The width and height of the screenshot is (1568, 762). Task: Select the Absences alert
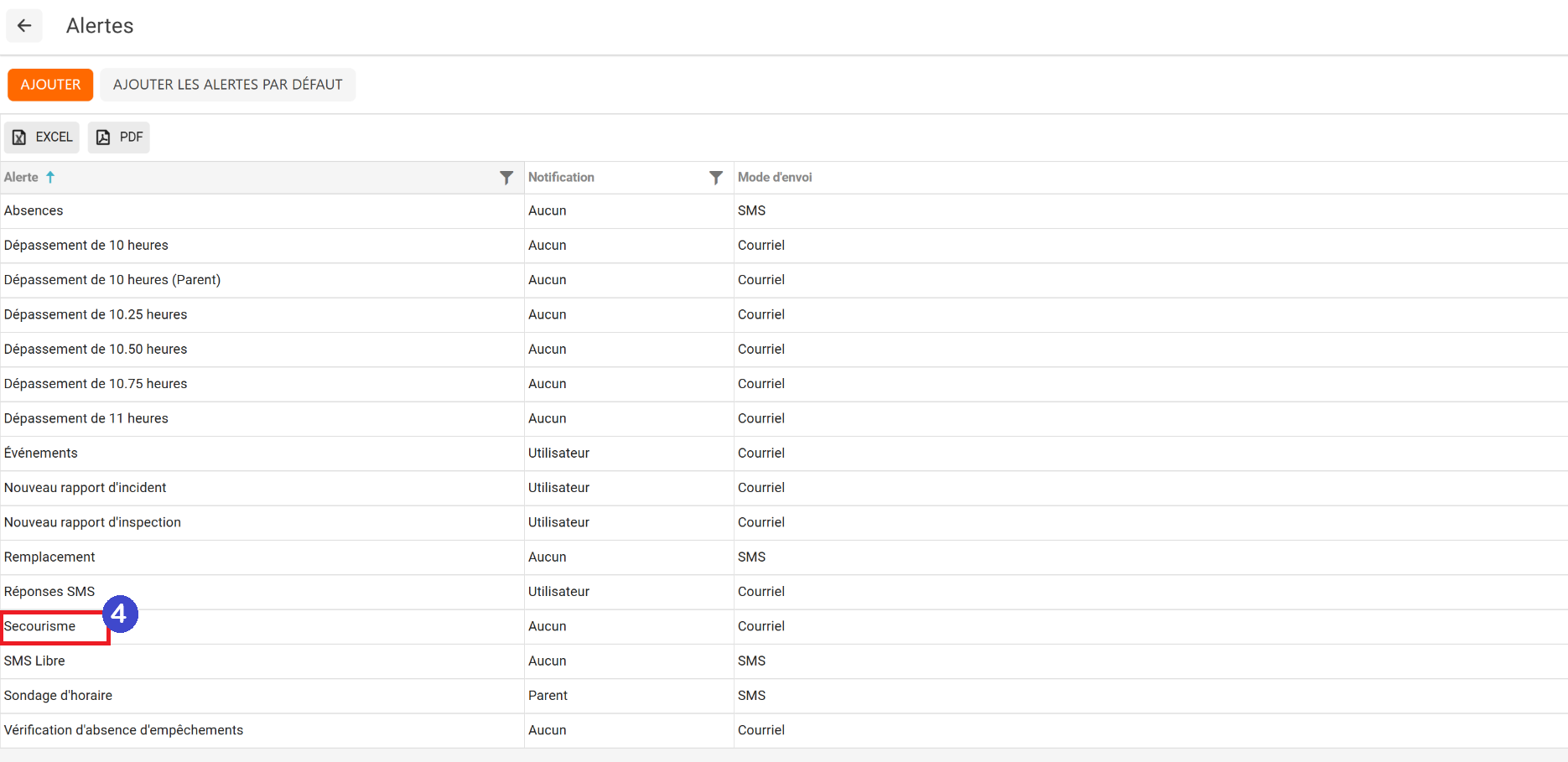pos(34,210)
